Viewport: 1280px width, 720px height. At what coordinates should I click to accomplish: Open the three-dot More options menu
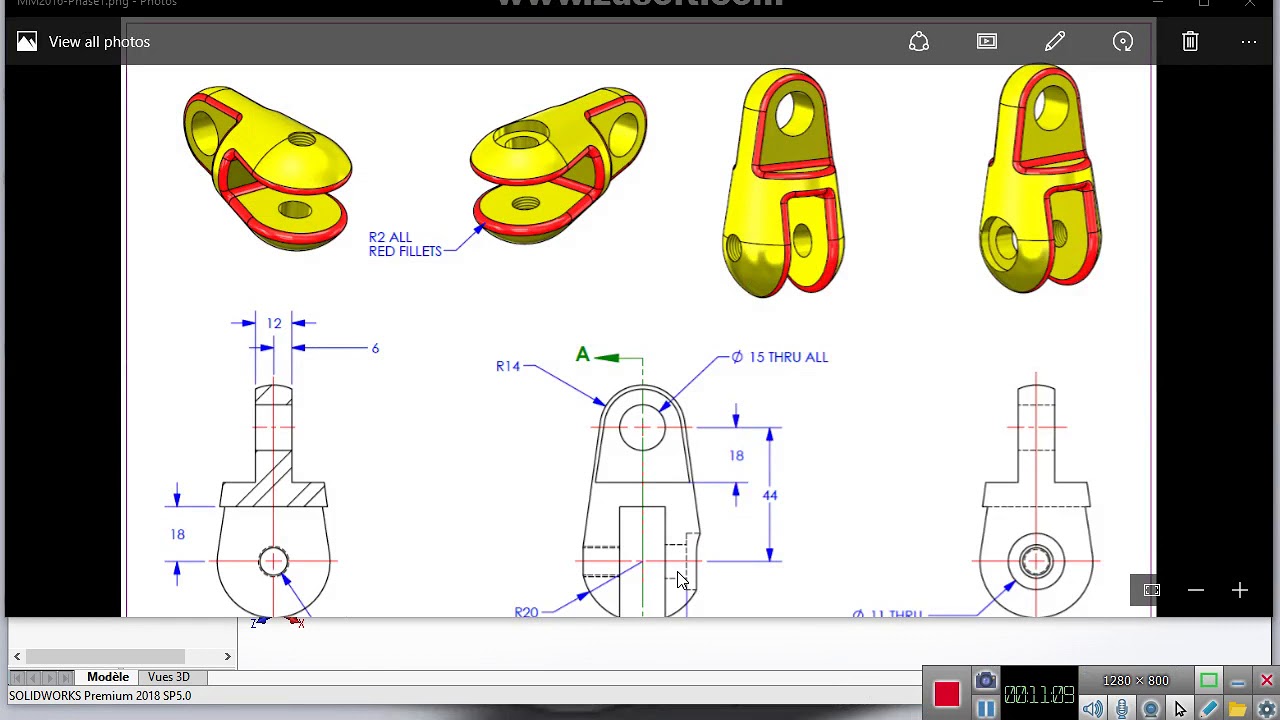pos(1249,42)
